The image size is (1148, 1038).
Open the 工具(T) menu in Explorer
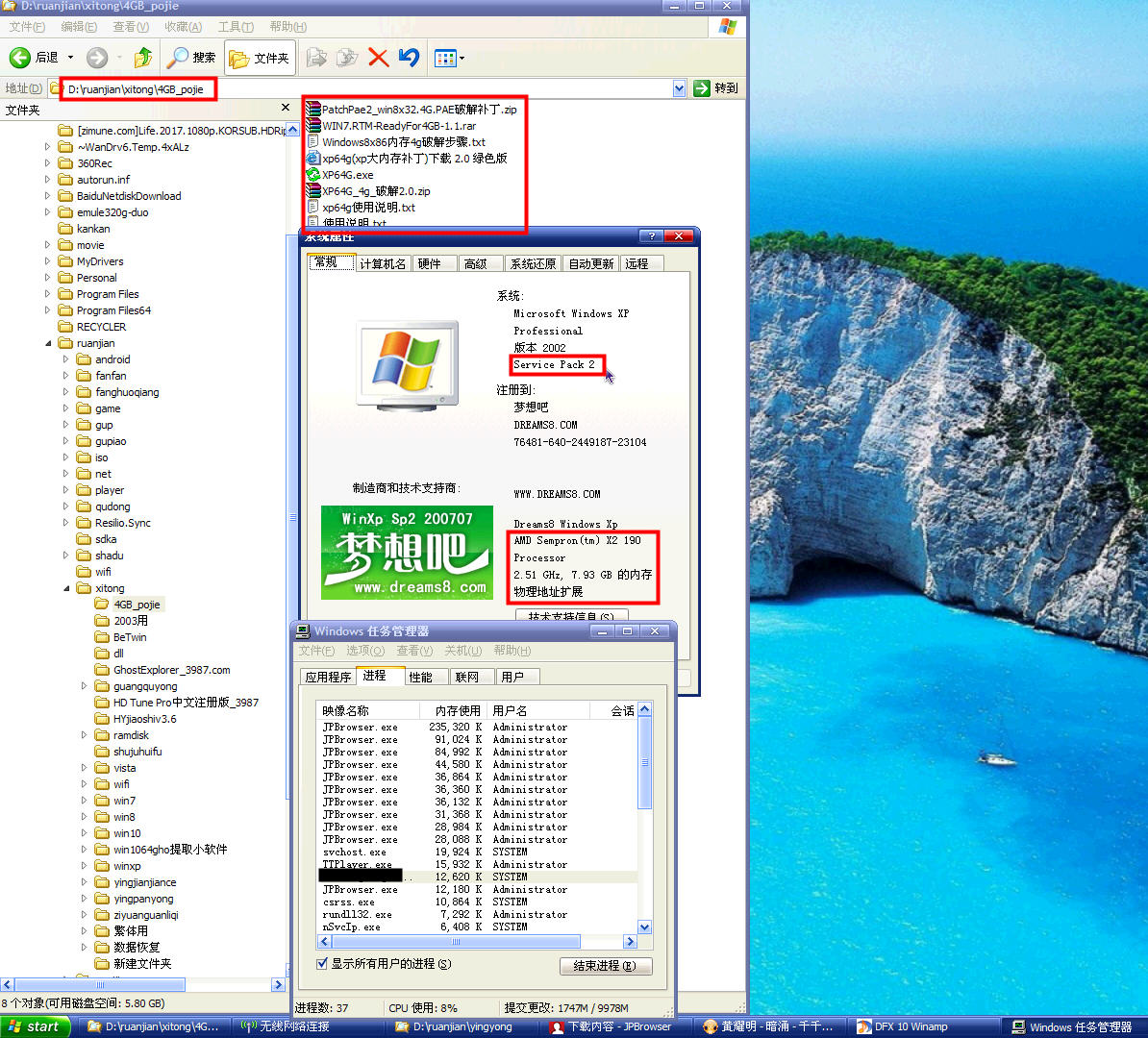point(236,27)
